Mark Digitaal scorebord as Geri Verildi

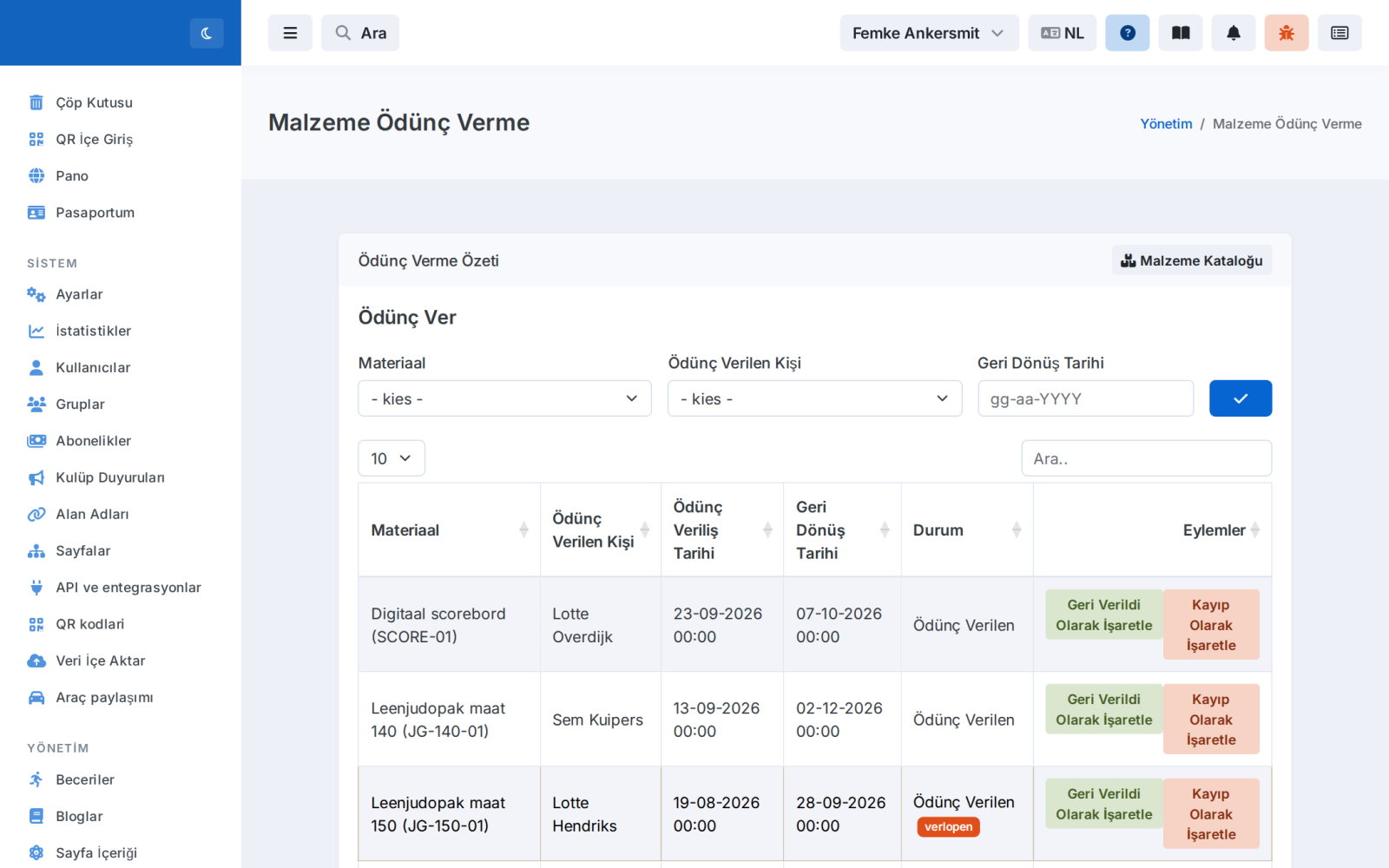(1103, 615)
